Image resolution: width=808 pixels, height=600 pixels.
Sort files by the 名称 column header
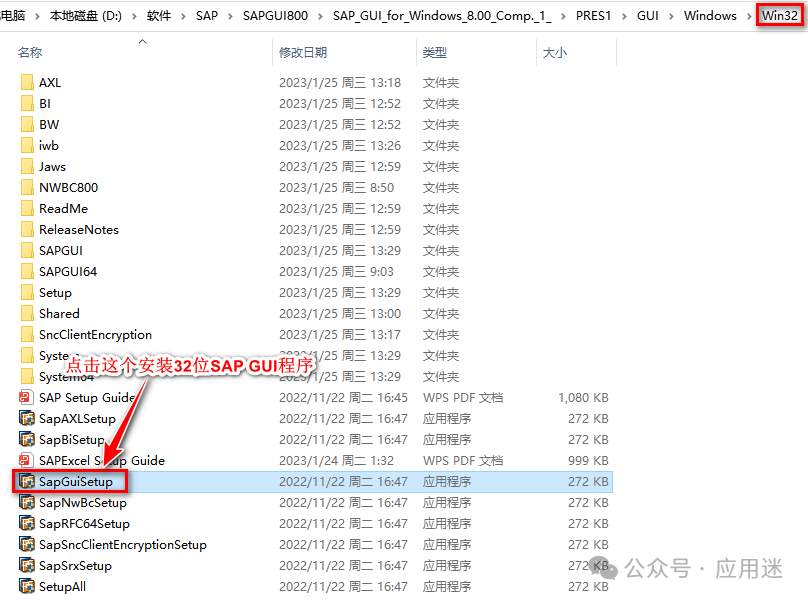tap(30, 53)
